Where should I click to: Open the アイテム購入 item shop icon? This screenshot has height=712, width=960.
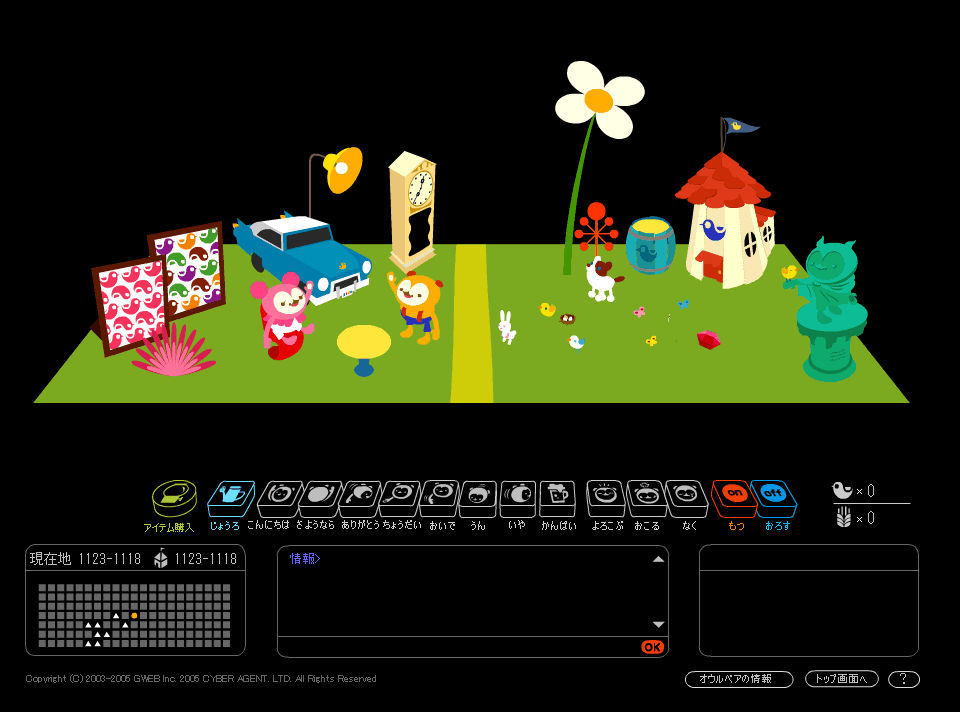pyautogui.click(x=173, y=497)
